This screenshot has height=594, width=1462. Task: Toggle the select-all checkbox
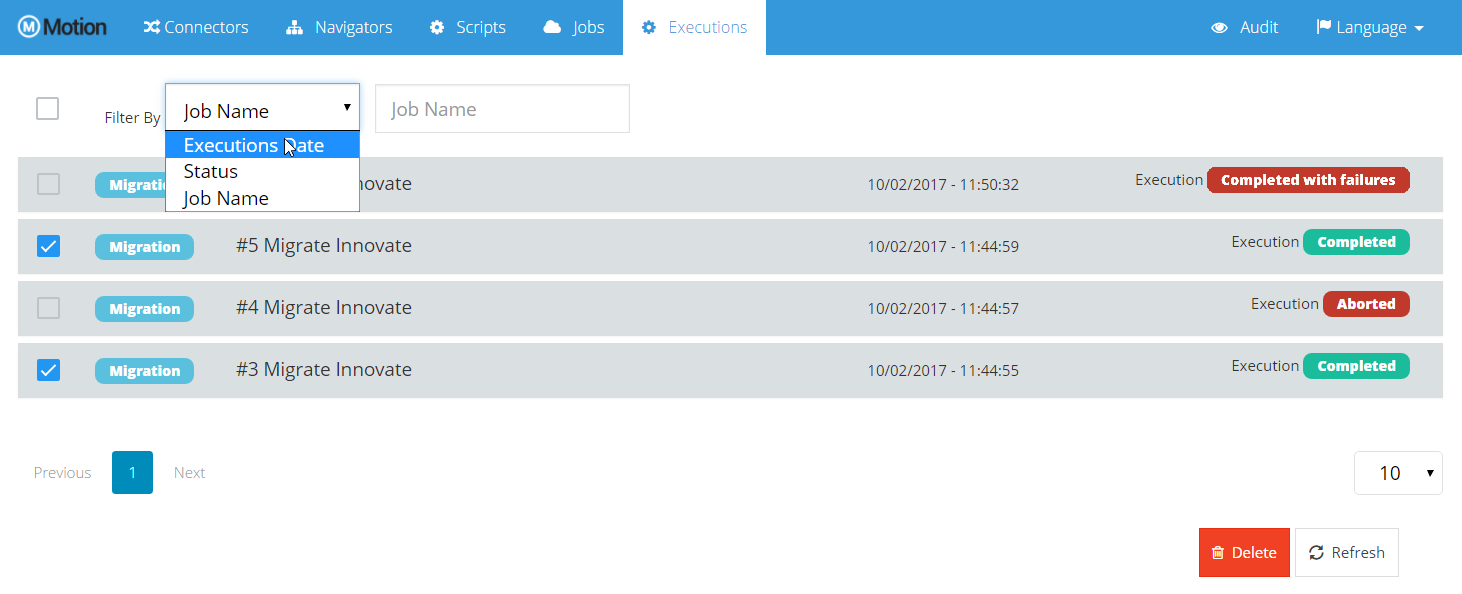(48, 108)
